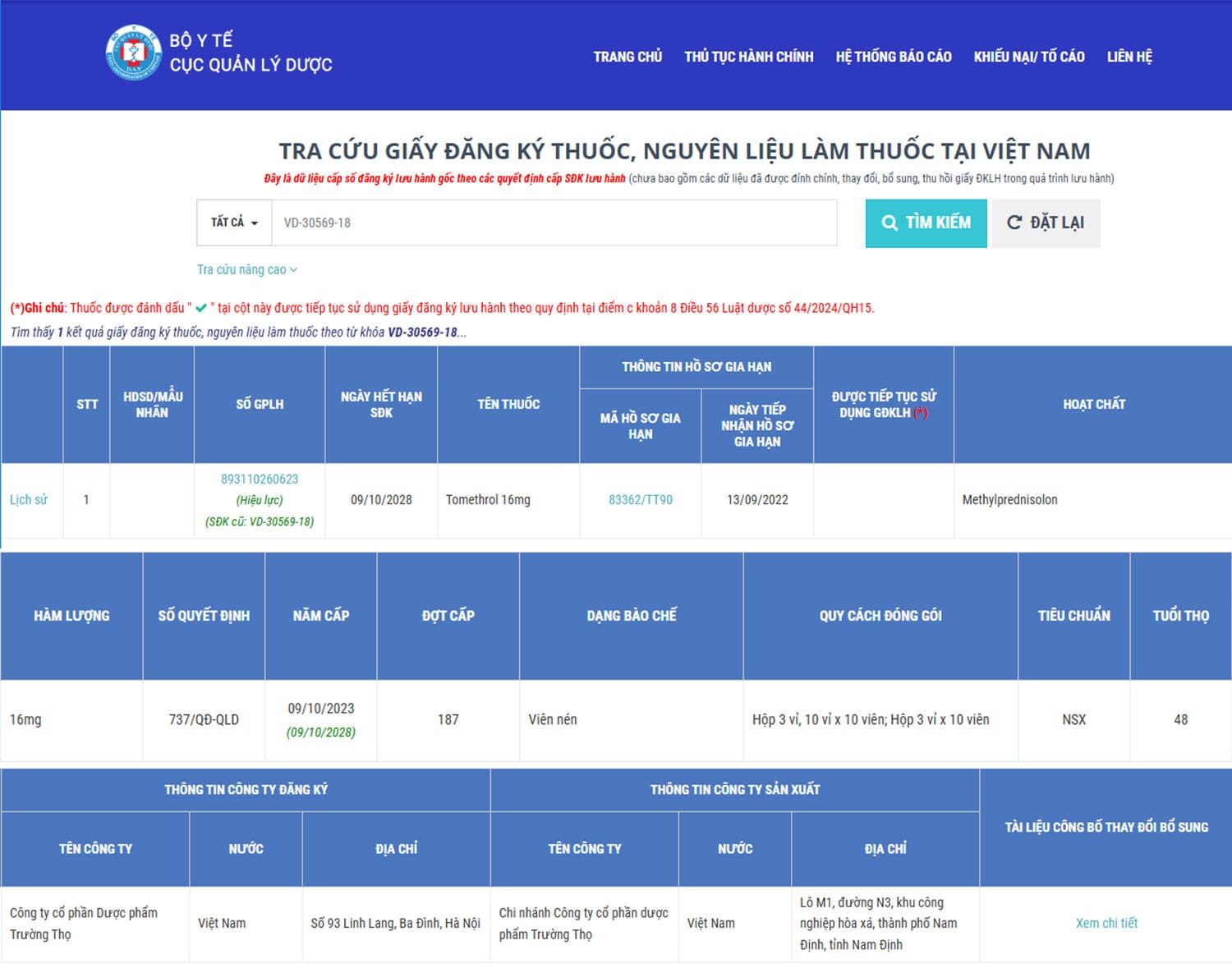Focus the search keyword input field
The height and width of the screenshot is (968, 1232).
[554, 223]
